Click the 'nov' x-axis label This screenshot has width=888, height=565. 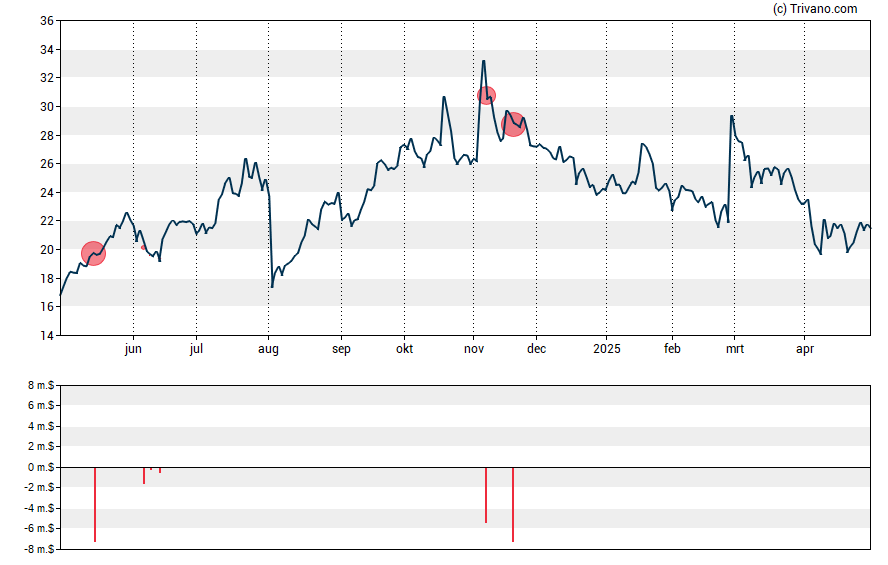(474, 349)
